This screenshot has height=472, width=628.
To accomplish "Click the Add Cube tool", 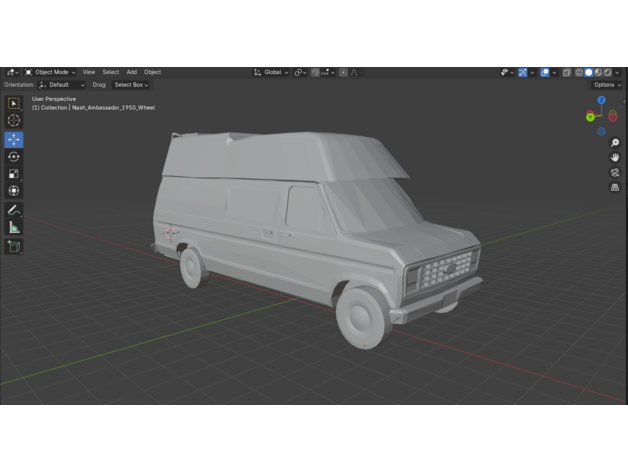I will (x=14, y=246).
